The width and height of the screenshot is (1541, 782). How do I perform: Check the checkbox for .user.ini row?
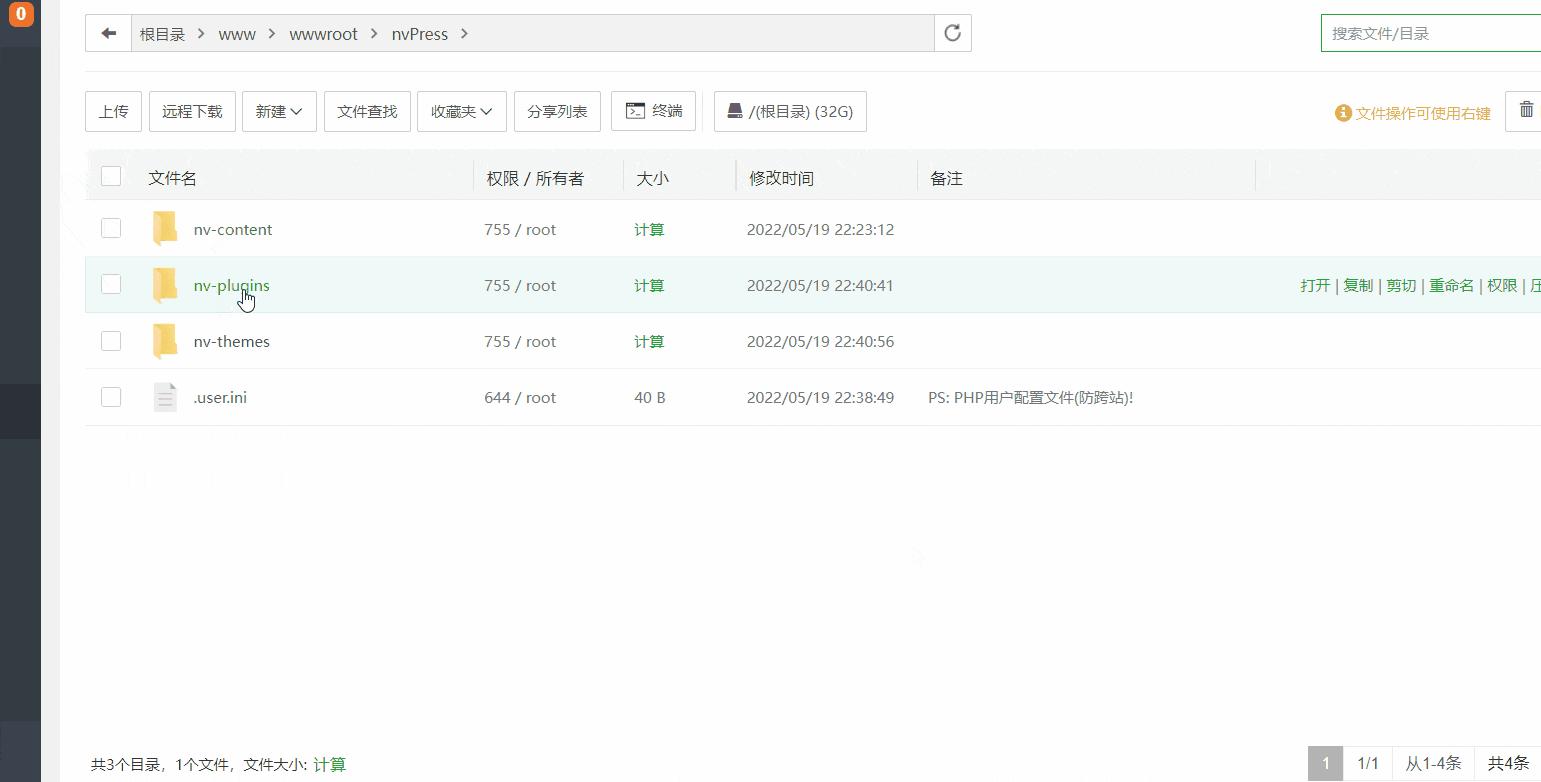[110, 396]
